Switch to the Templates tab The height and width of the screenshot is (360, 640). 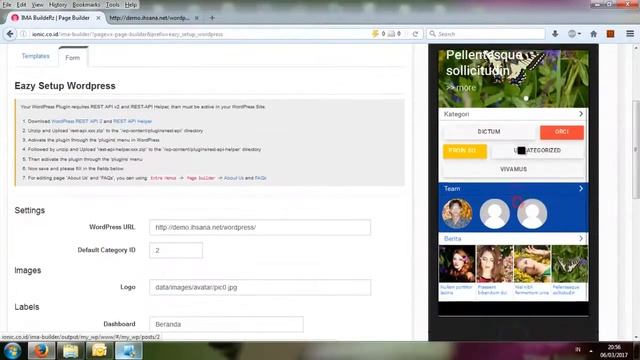point(36,56)
